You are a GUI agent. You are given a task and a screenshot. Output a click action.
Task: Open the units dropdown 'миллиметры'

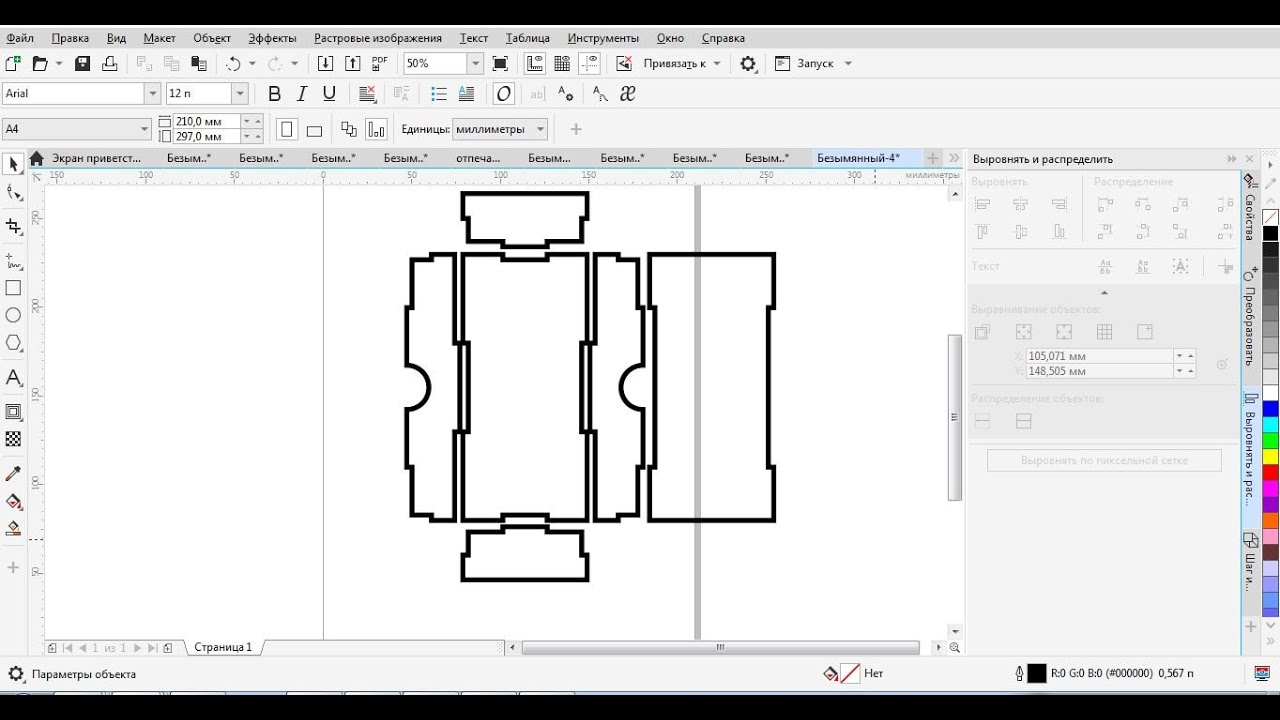coord(541,129)
